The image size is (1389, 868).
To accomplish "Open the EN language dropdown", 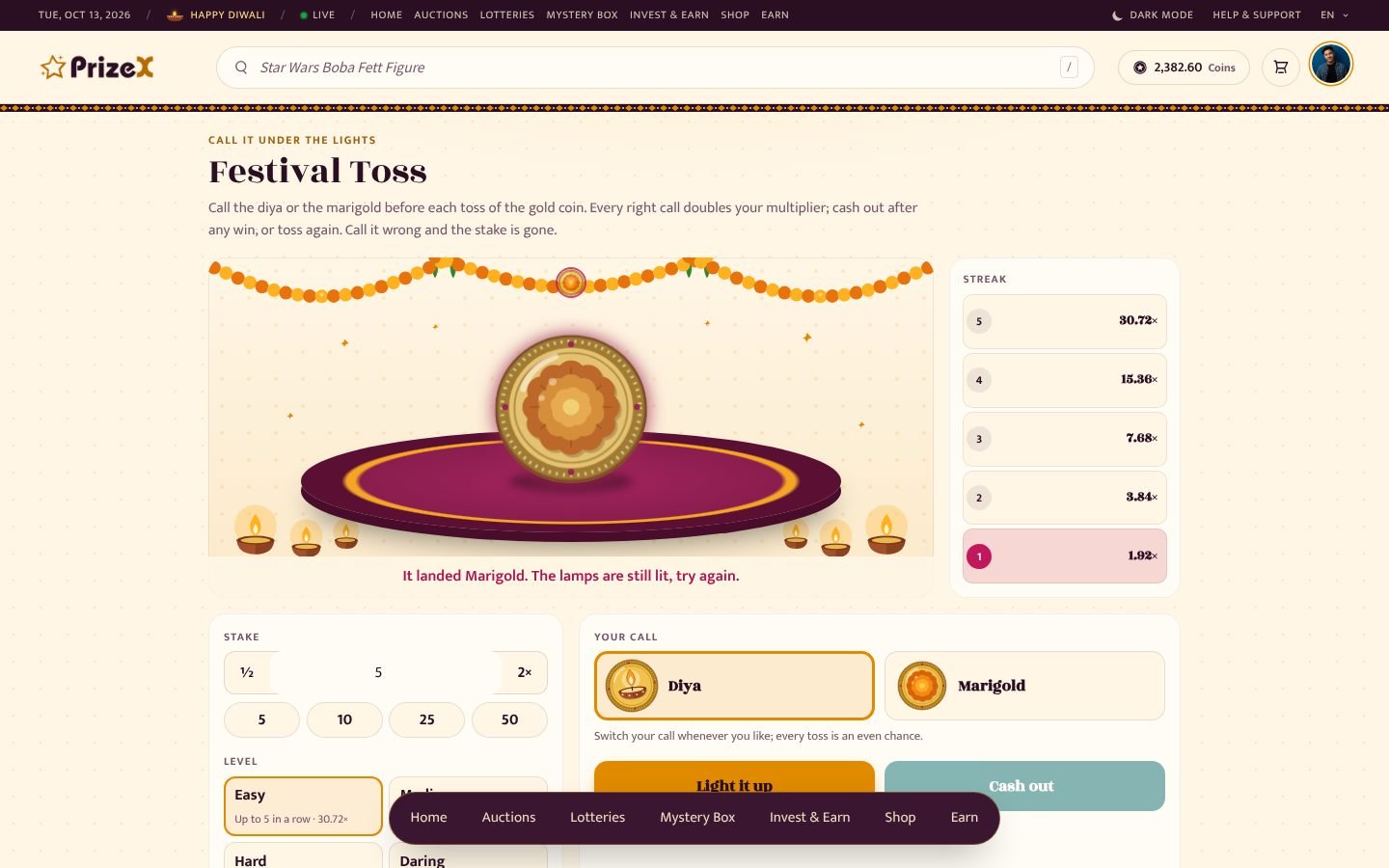I will (x=1335, y=15).
